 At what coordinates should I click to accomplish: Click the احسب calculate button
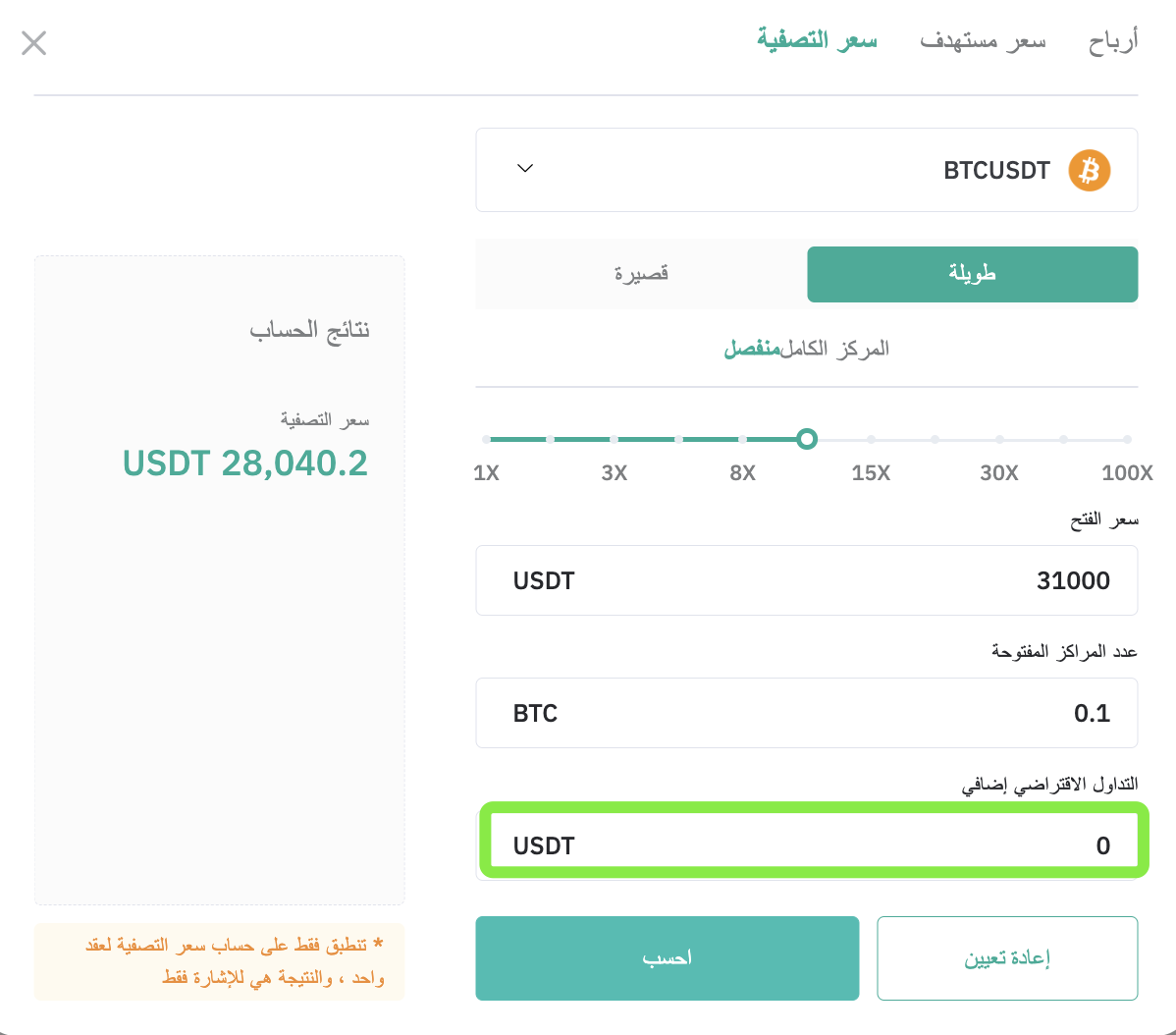point(667,957)
